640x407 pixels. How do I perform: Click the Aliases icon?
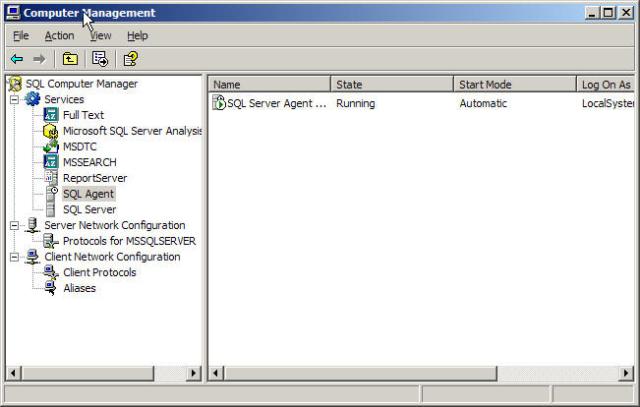(x=51, y=288)
